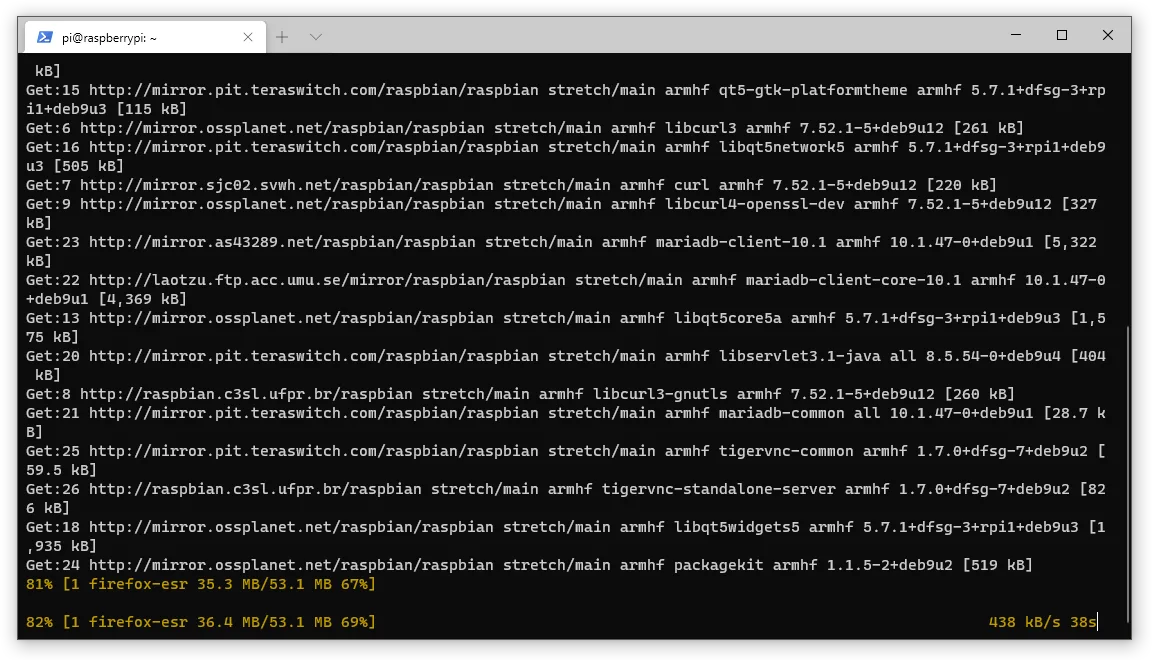Click the 82% firefox-esr download progress indicator
This screenshot has width=1152, height=660.
click(x=200, y=621)
